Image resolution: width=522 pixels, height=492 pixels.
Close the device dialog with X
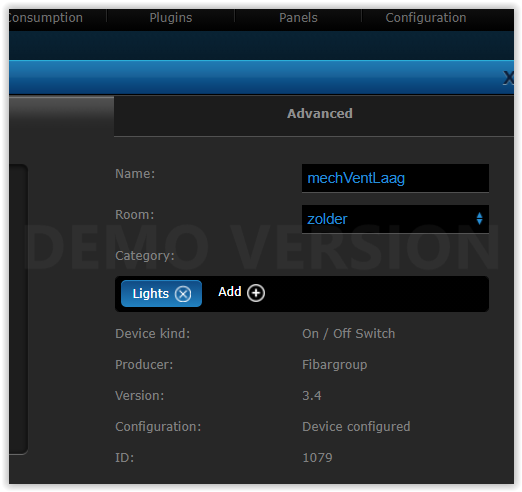tap(508, 78)
